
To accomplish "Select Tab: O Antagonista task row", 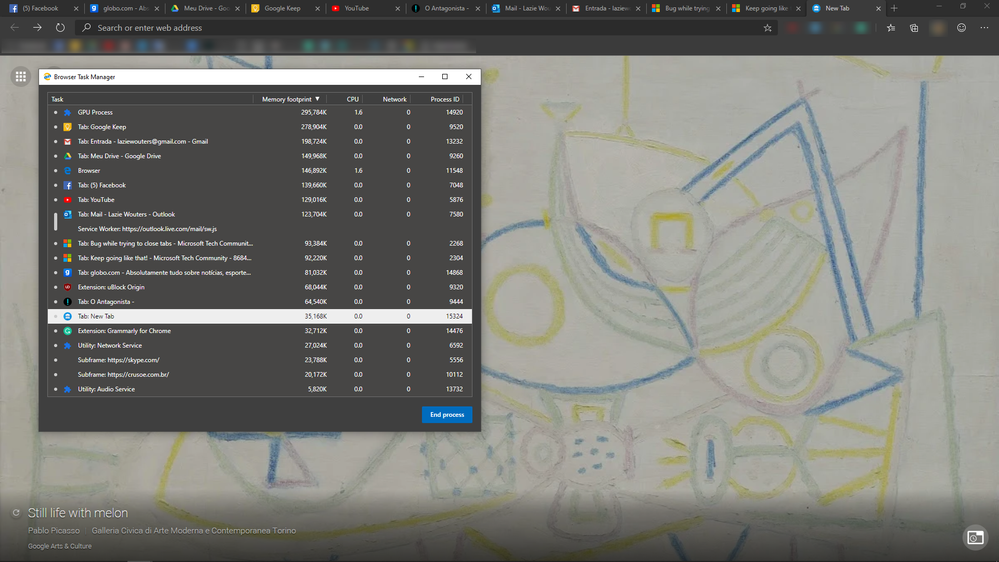I will click(260, 301).
